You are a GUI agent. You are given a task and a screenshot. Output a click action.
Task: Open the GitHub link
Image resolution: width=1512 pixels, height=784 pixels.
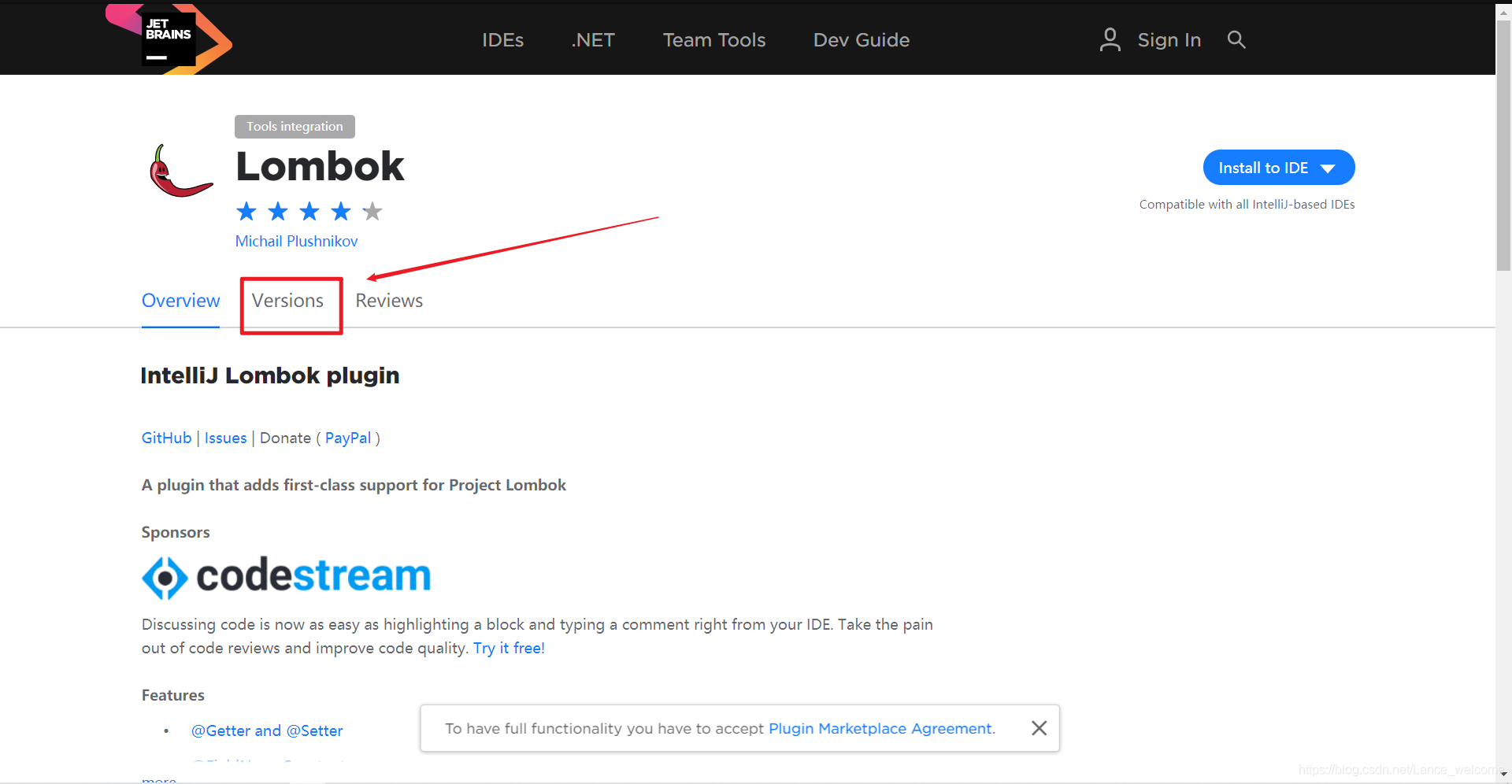(166, 438)
